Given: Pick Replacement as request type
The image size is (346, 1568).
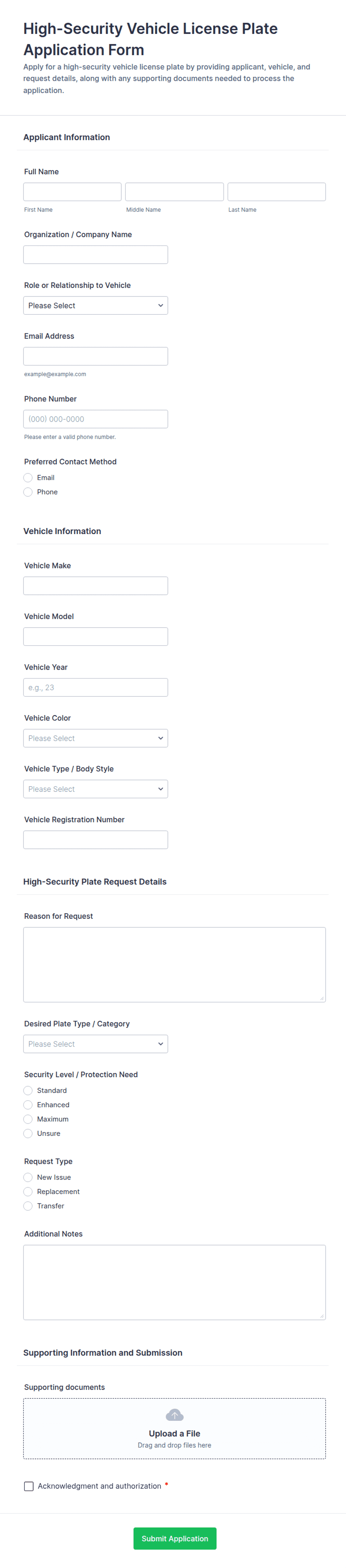Looking at the screenshot, I should coord(28,1191).
